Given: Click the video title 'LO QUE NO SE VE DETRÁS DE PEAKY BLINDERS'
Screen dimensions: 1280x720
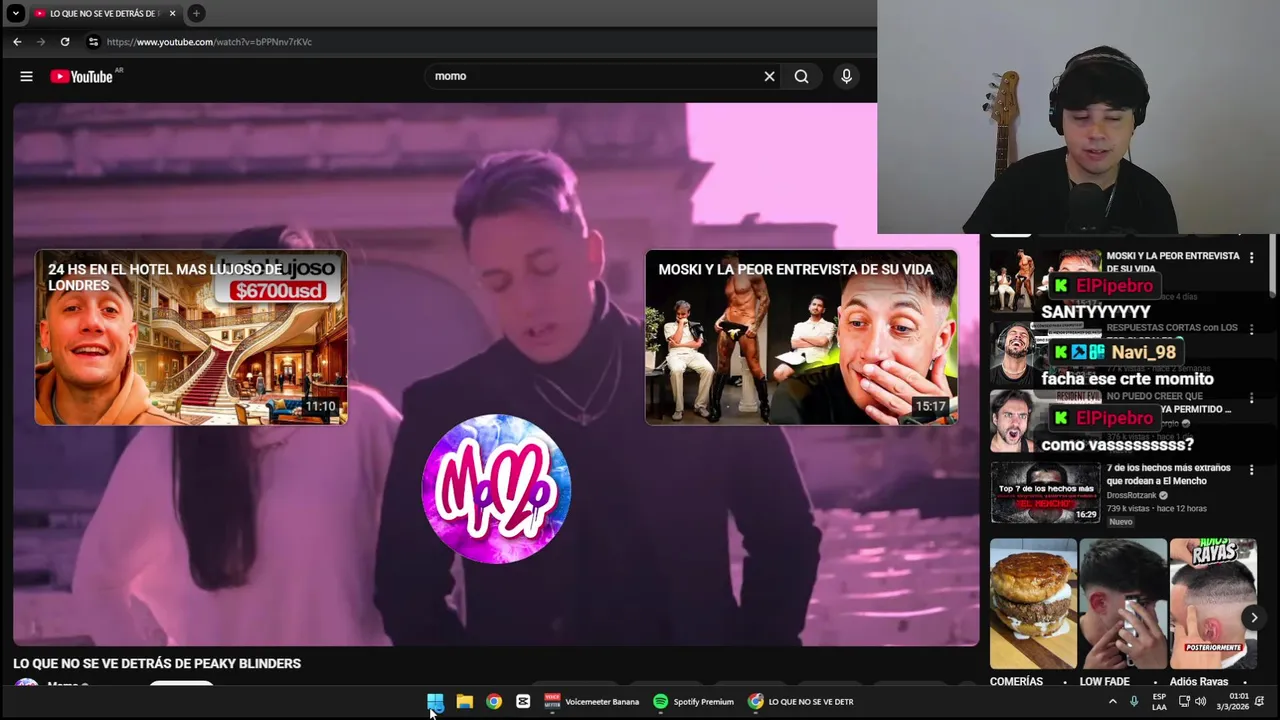Looking at the screenshot, I should tap(157, 663).
